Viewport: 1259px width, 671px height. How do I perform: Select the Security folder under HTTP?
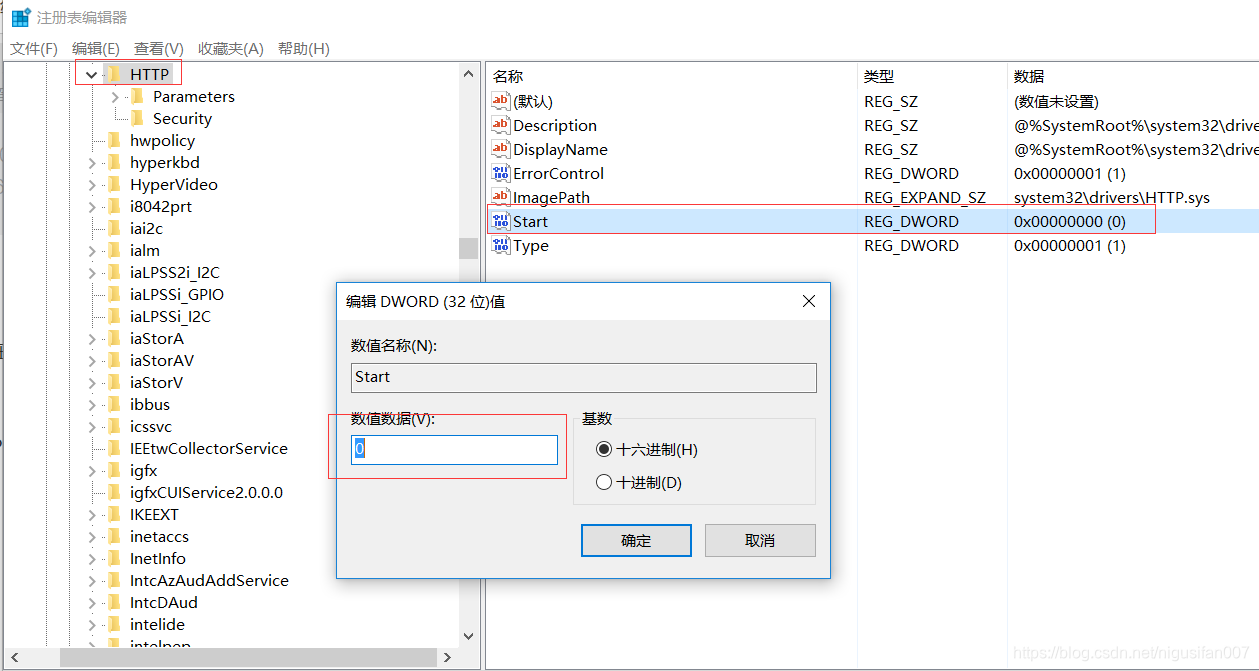click(x=181, y=118)
